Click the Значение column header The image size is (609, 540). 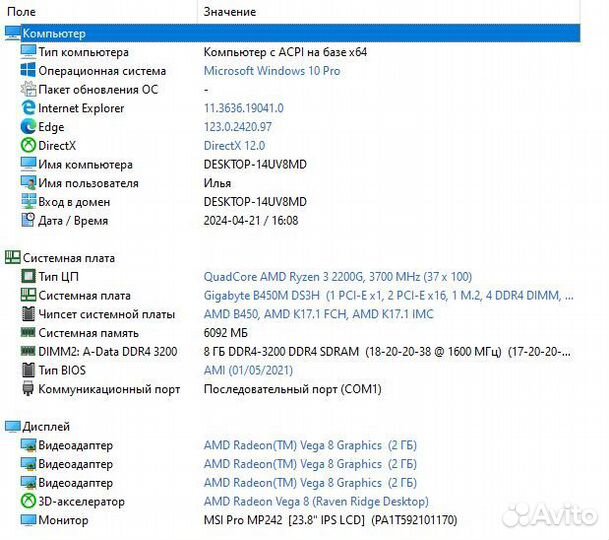pyautogui.click(x=229, y=11)
